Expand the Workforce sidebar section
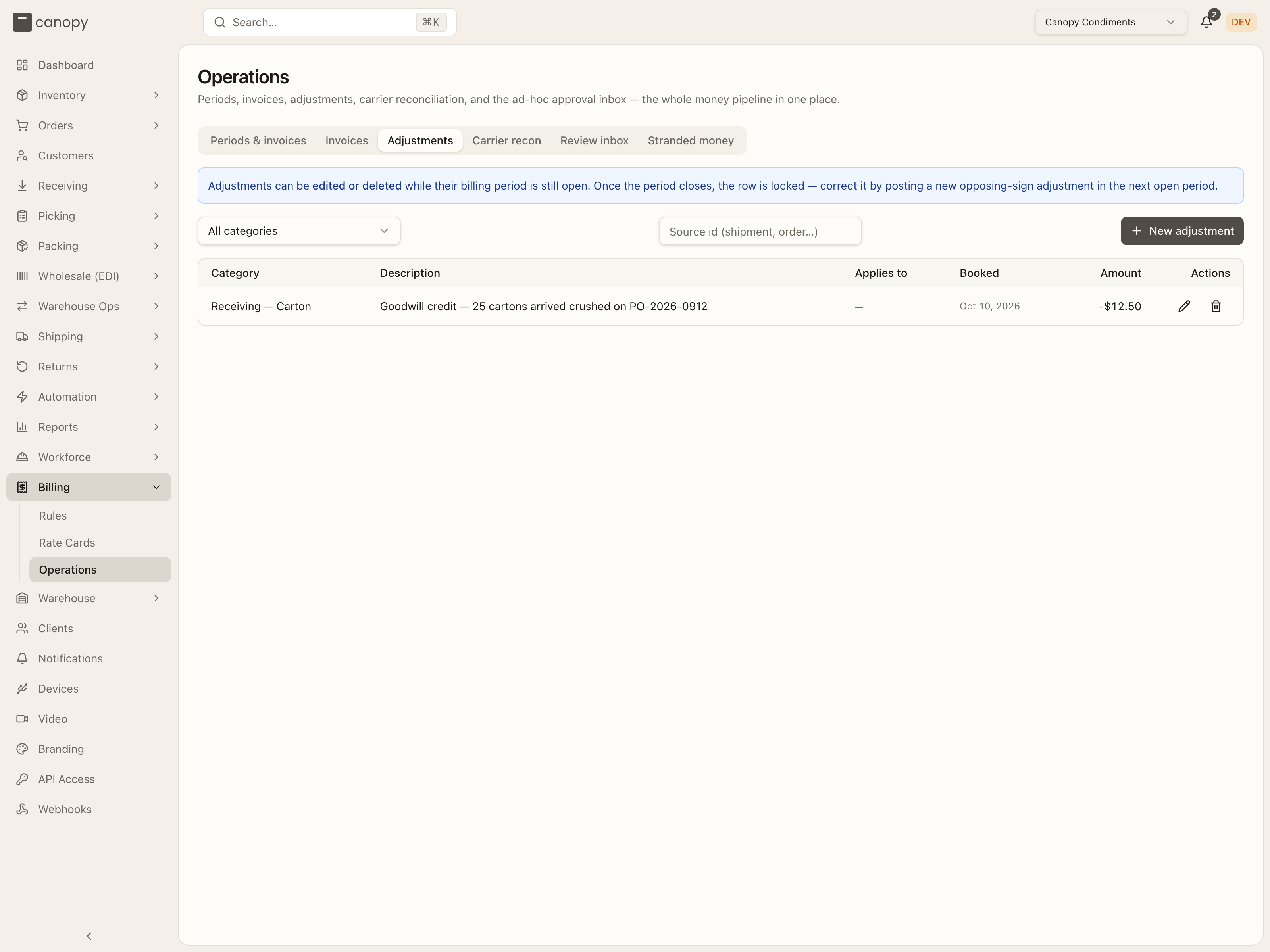 click(x=89, y=457)
